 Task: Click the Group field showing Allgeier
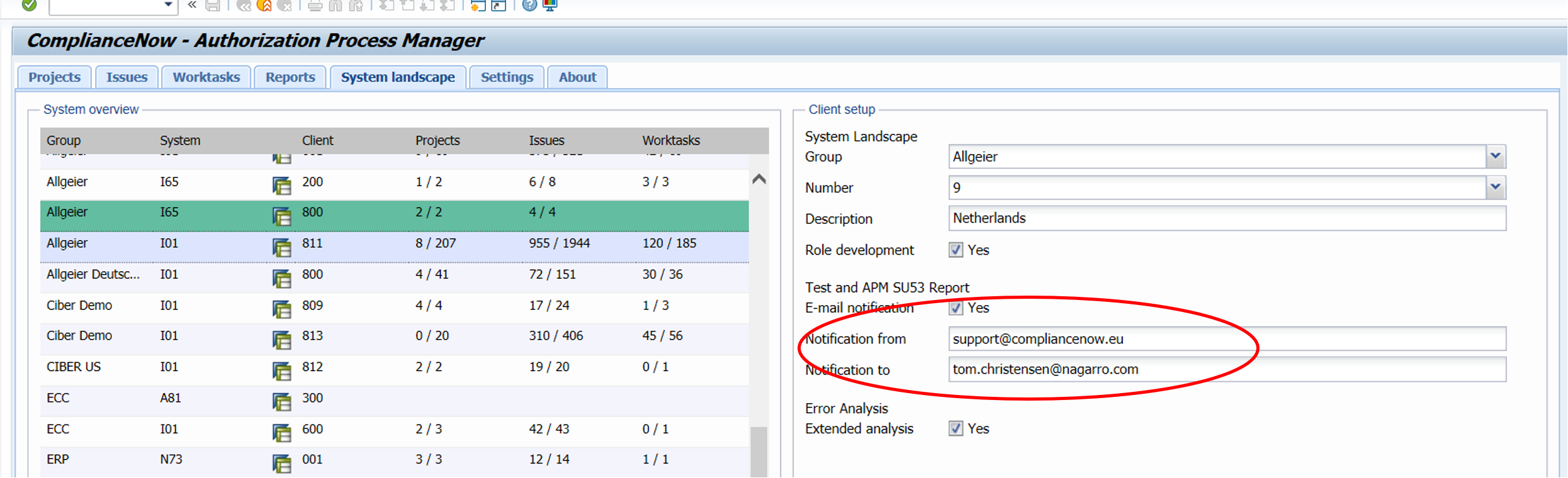pyautogui.click(x=1218, y=157)
